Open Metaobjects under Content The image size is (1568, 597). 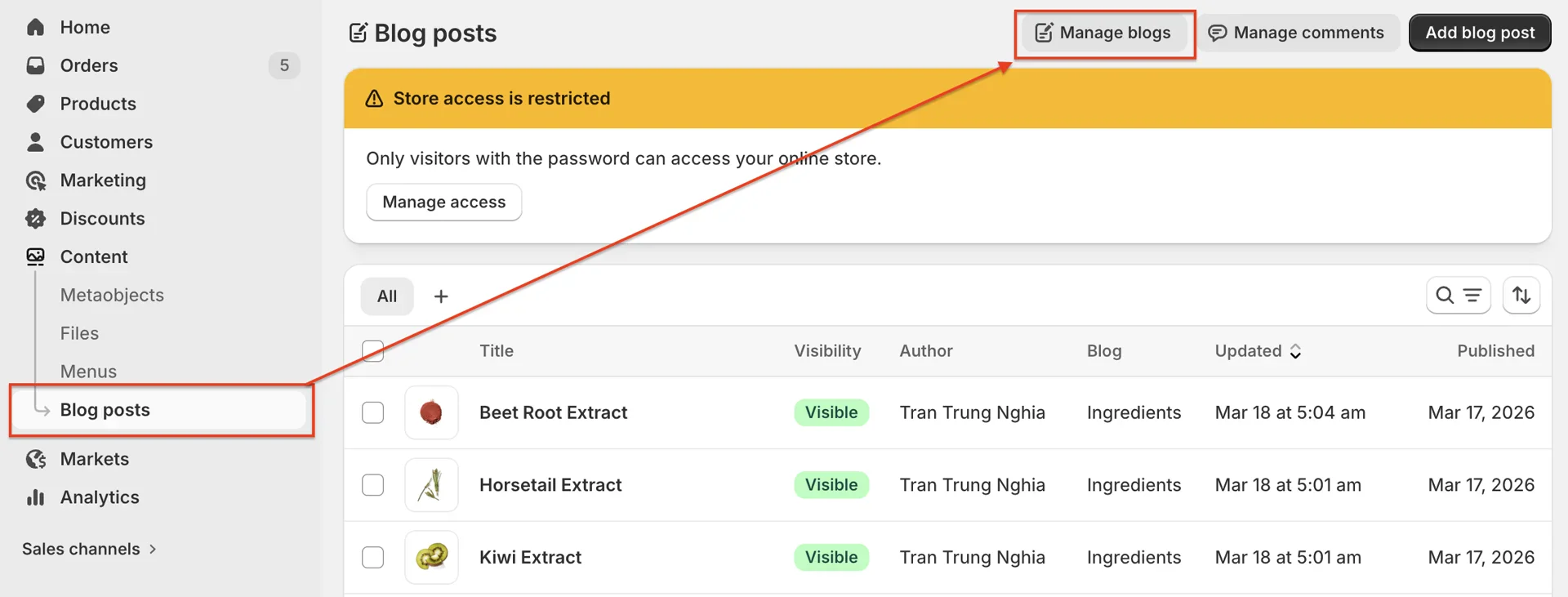click(112, 295)
